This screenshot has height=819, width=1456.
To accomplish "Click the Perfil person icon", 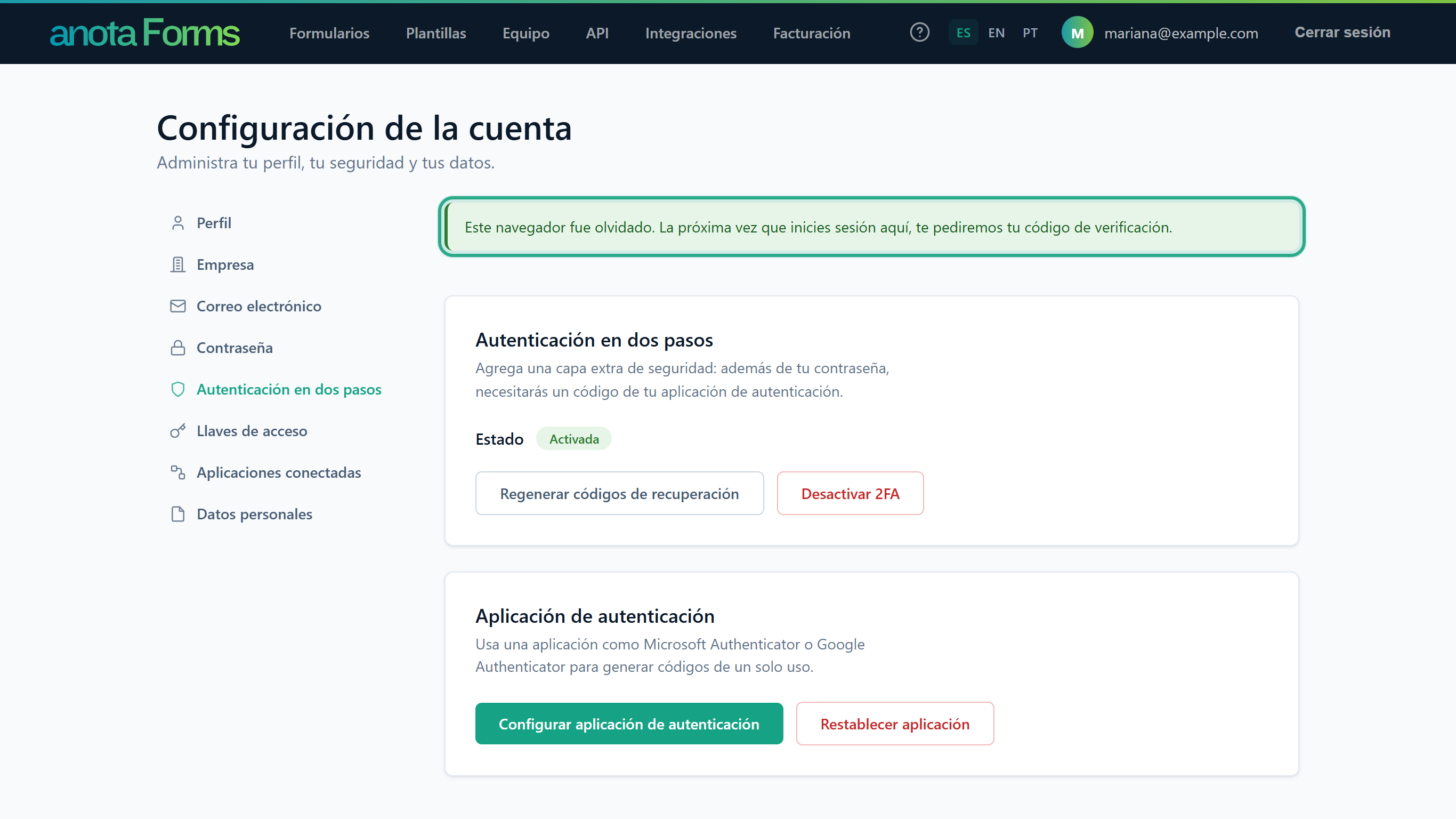I will point(178,223).
